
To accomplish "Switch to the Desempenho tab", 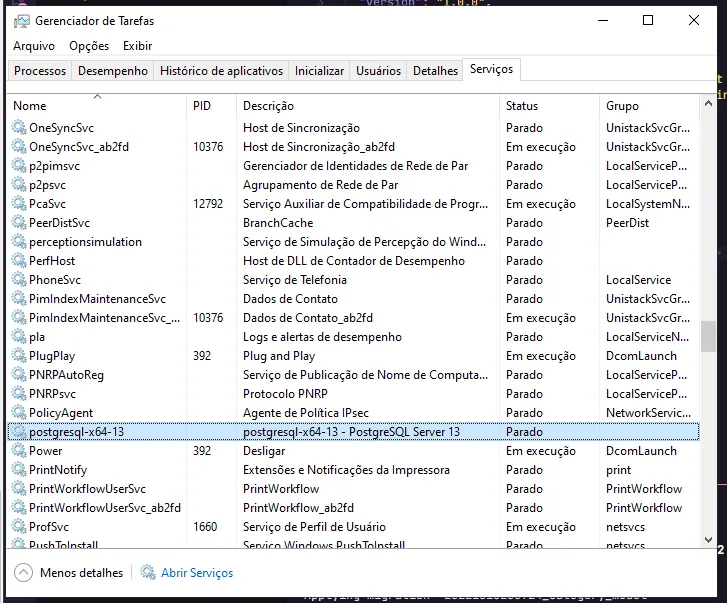I will (113, 71).
